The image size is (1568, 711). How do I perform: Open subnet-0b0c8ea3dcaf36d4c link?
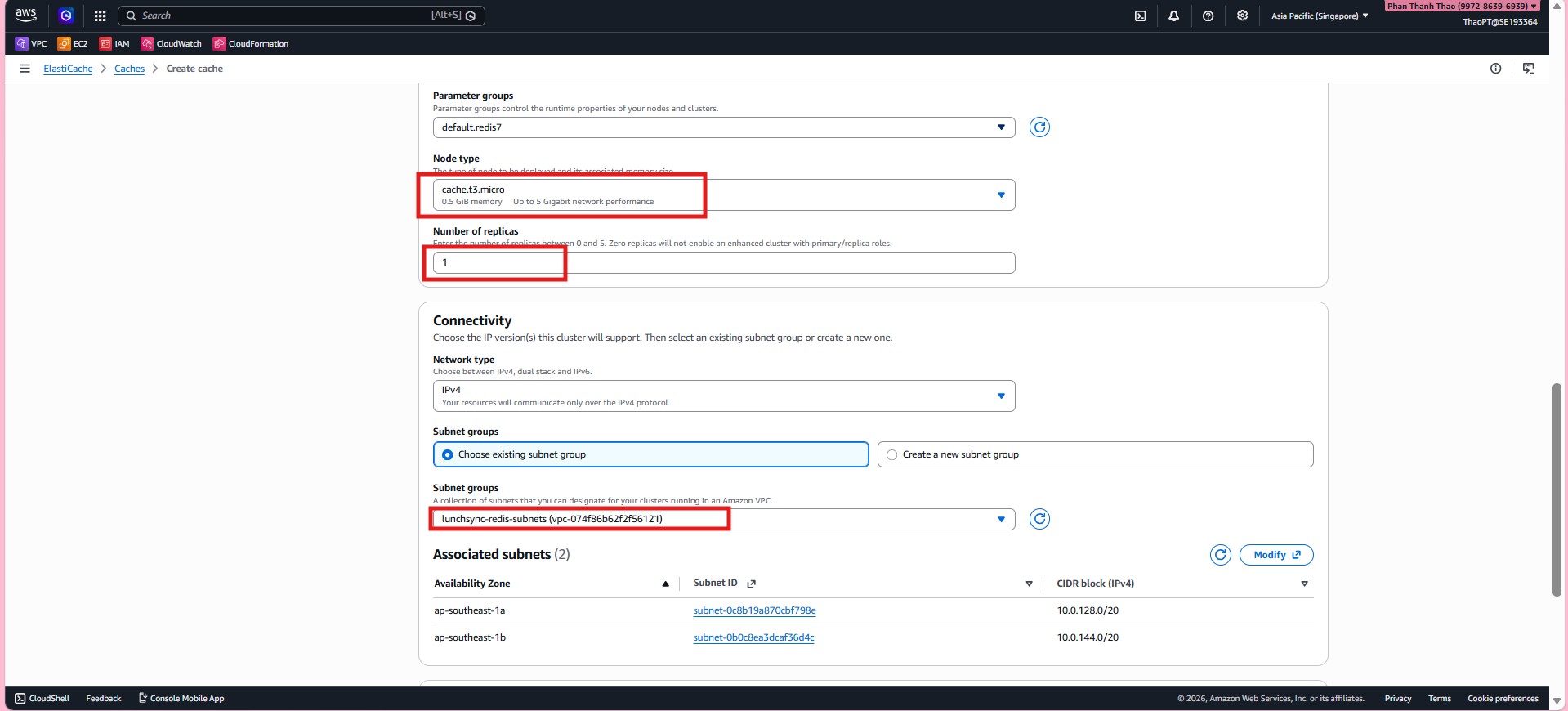(x=753, y=637)
